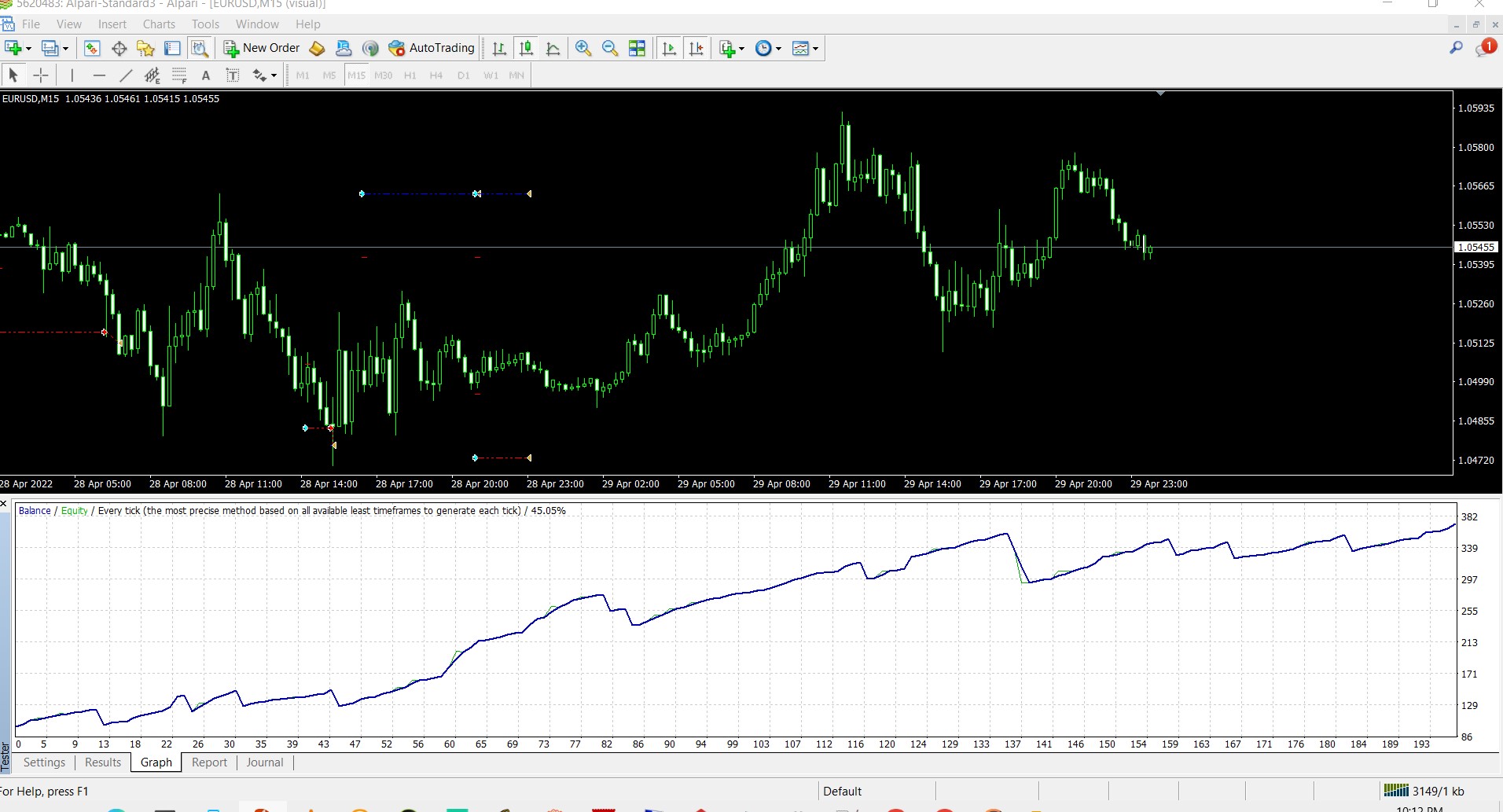This screenshot has width=1503, height=812.
Task: Switch to the Report tab
Action: (209, 762)
